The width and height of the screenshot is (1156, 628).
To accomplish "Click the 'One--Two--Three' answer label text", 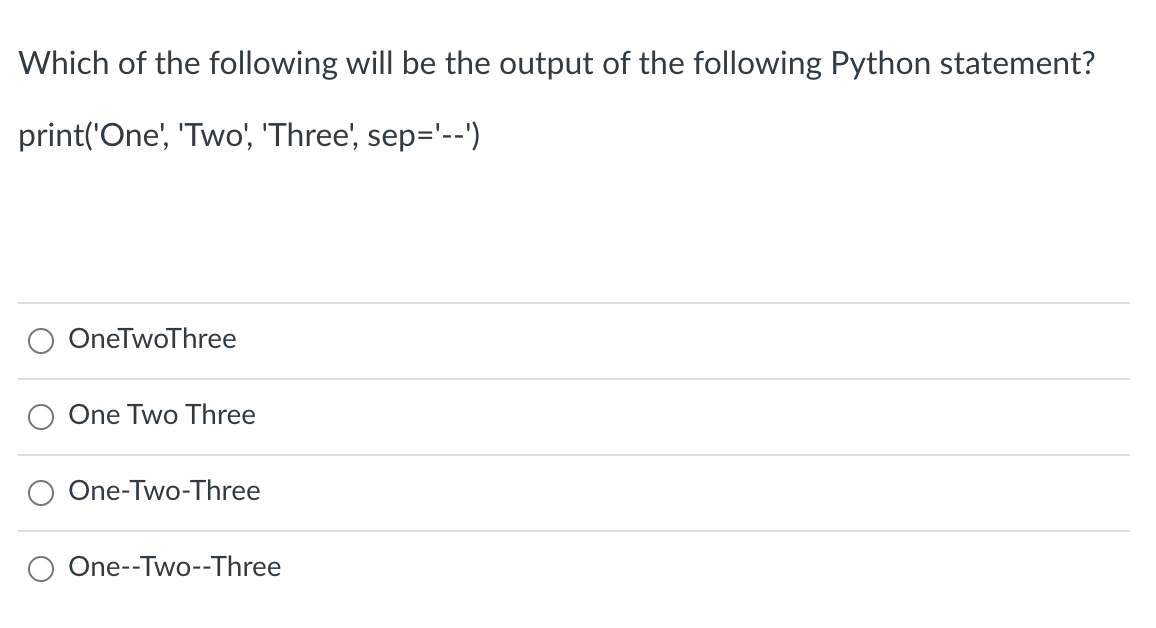I will pos(175,567).
